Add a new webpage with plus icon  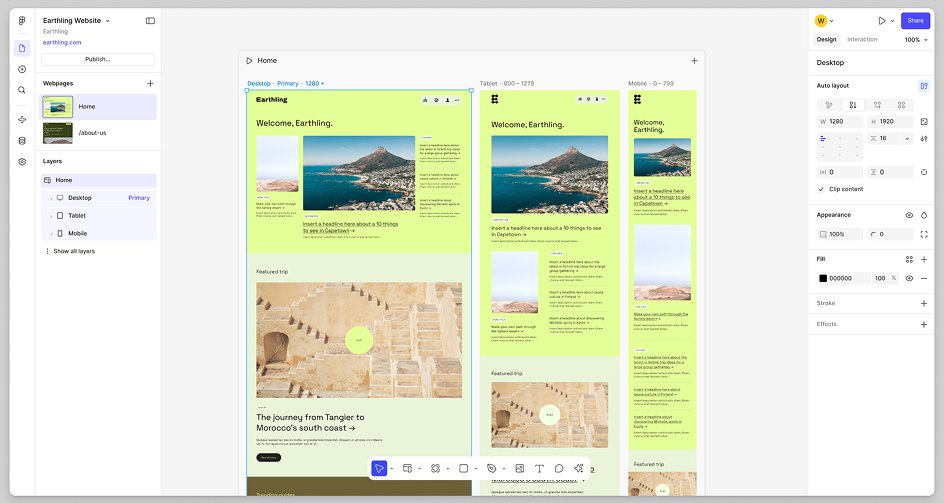[x=151, y=83]
